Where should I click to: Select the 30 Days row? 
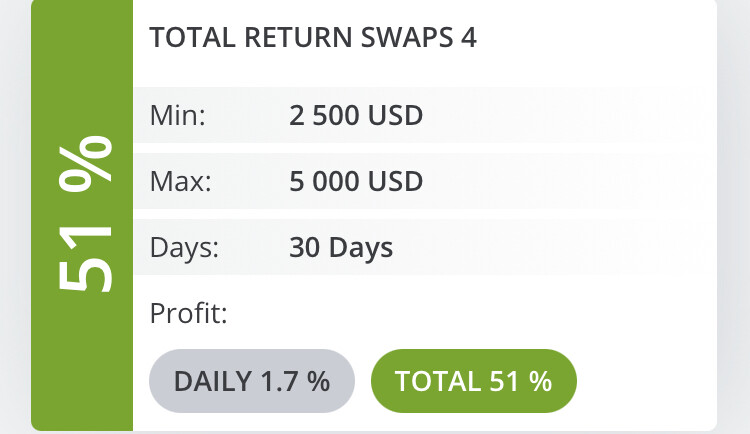(425, 247)
